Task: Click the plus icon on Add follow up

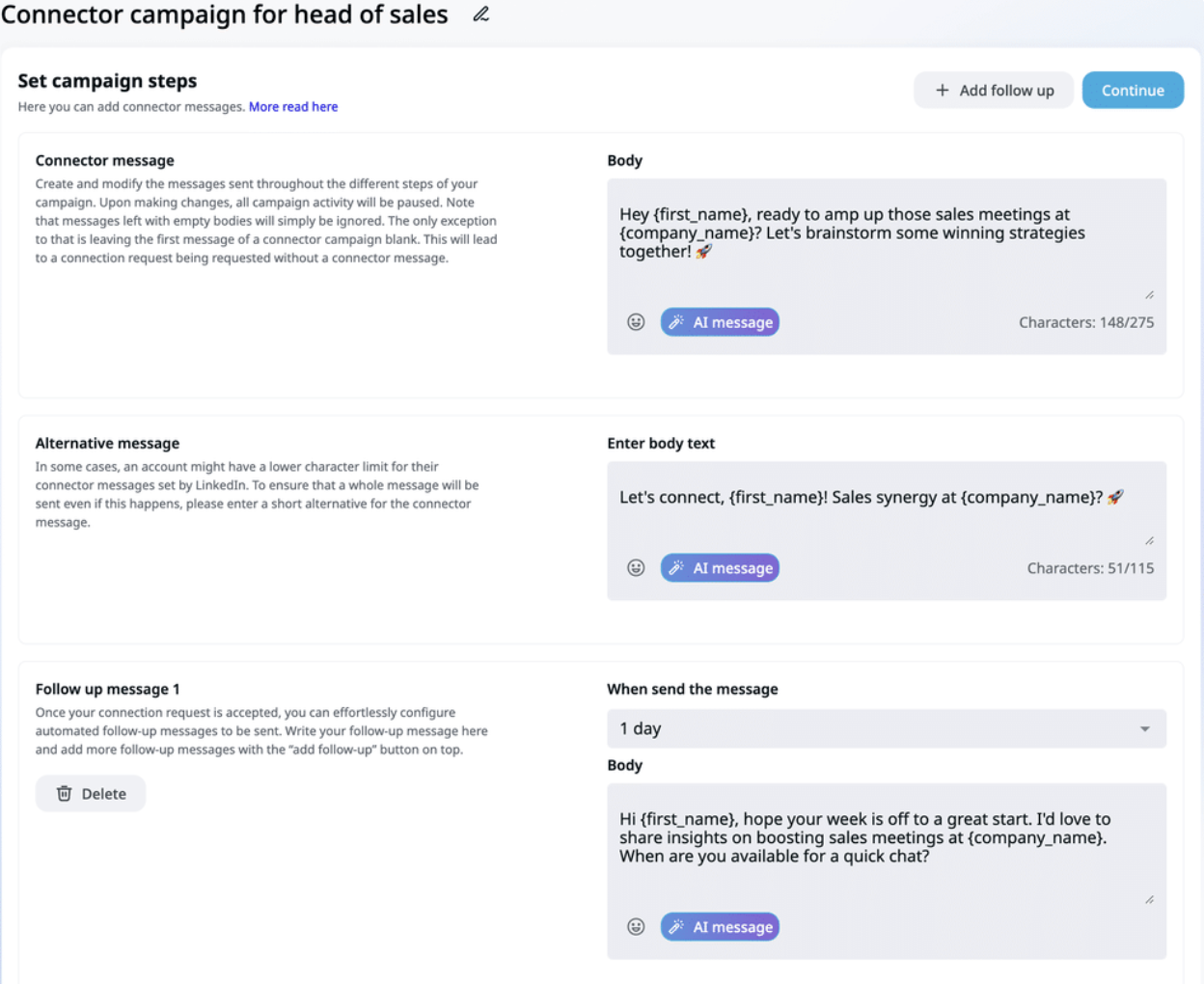Action: 943,91
